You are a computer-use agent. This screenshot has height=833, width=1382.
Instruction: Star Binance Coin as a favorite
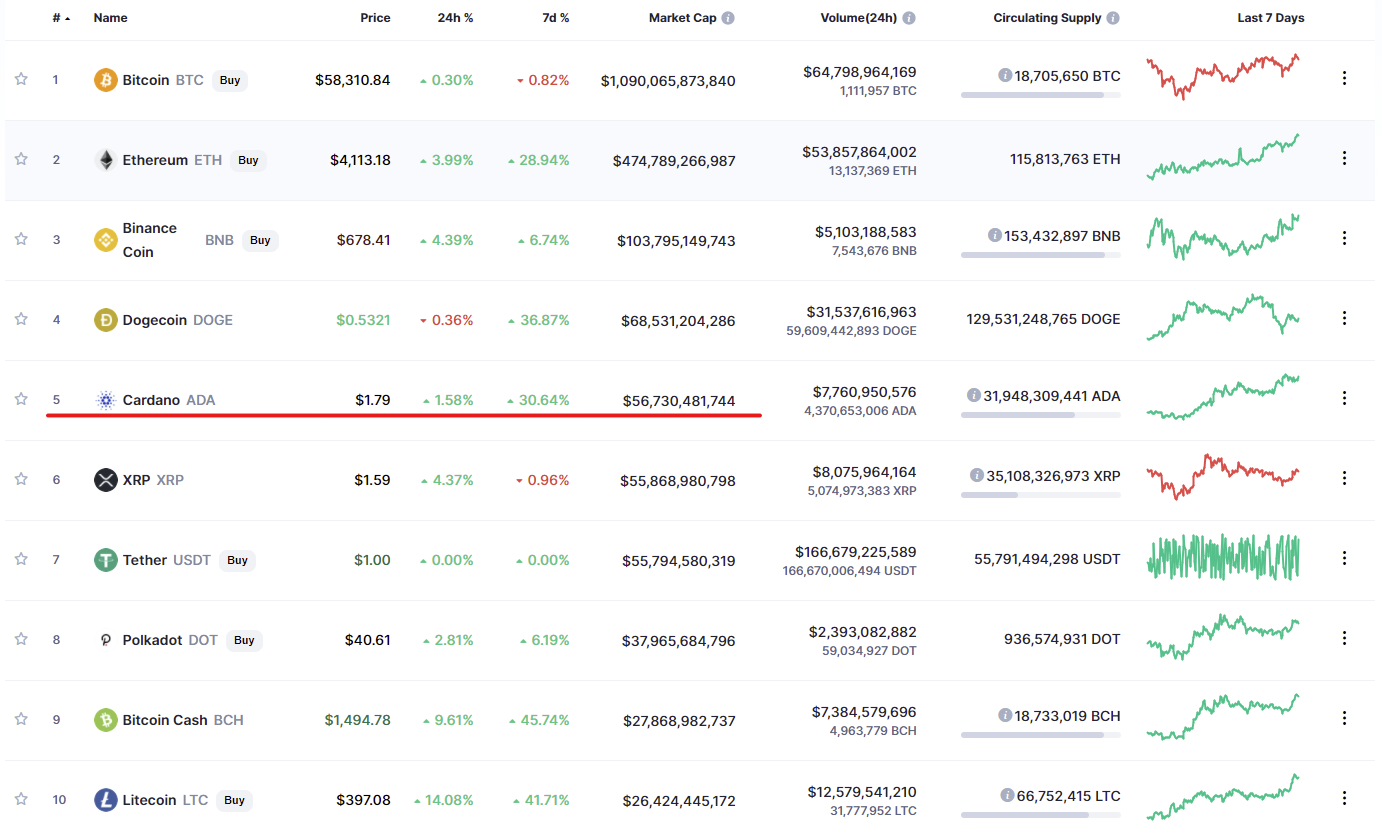pyautogui.click(x=21, y=239)
